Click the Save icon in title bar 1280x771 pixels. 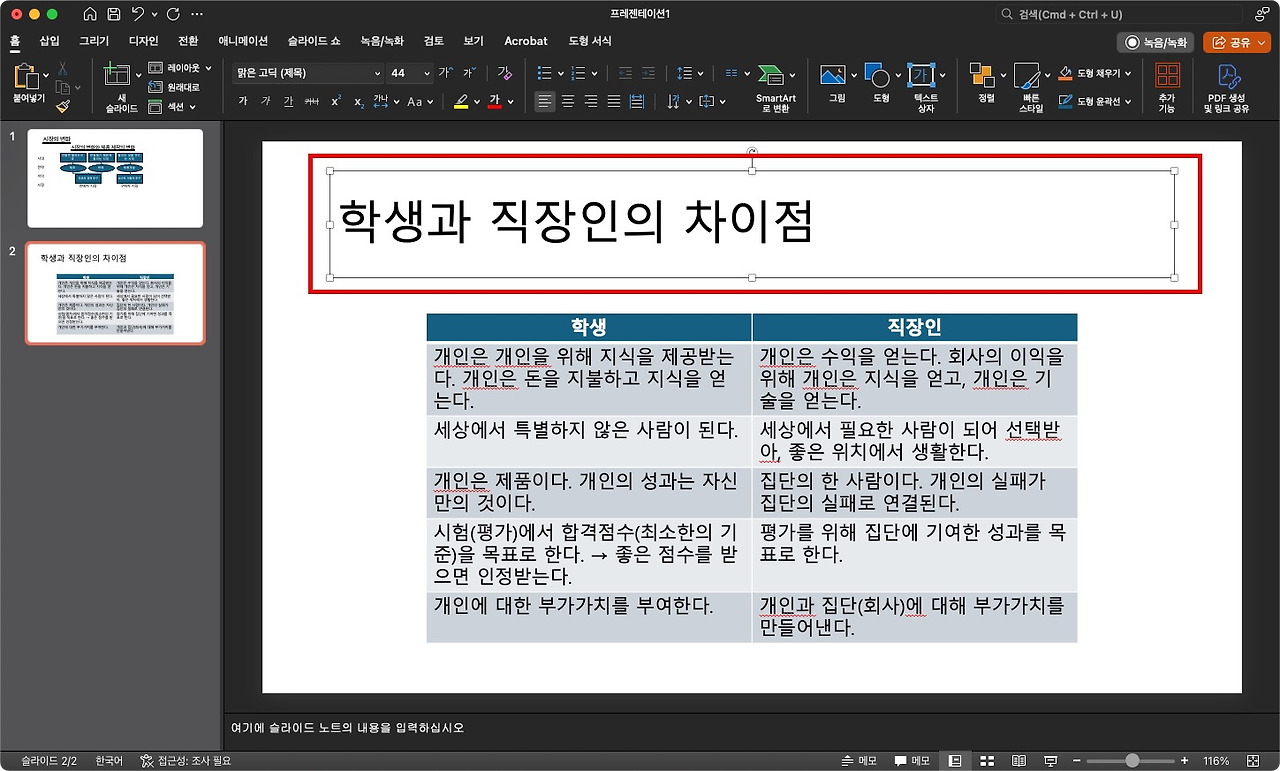pyautogui.click(x=113, y=15)
